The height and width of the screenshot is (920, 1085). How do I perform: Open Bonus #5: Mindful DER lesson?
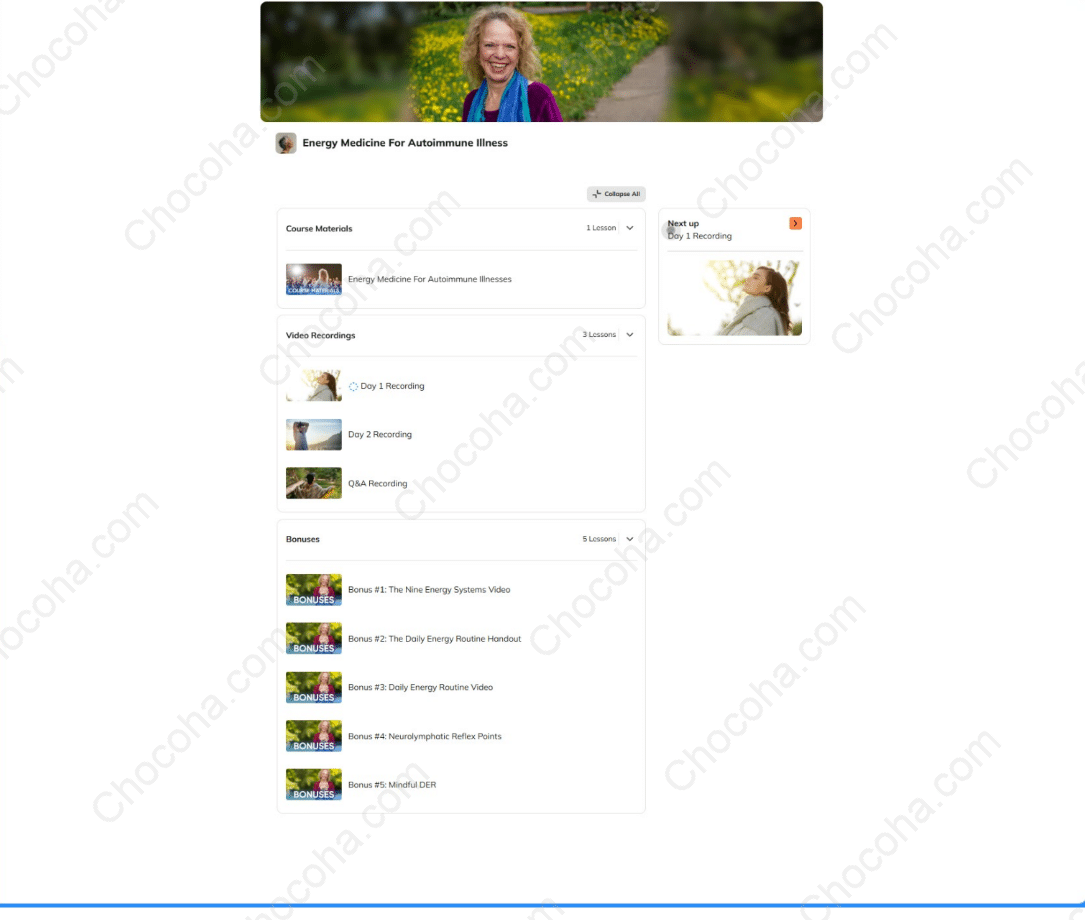(x=392, y=785)
